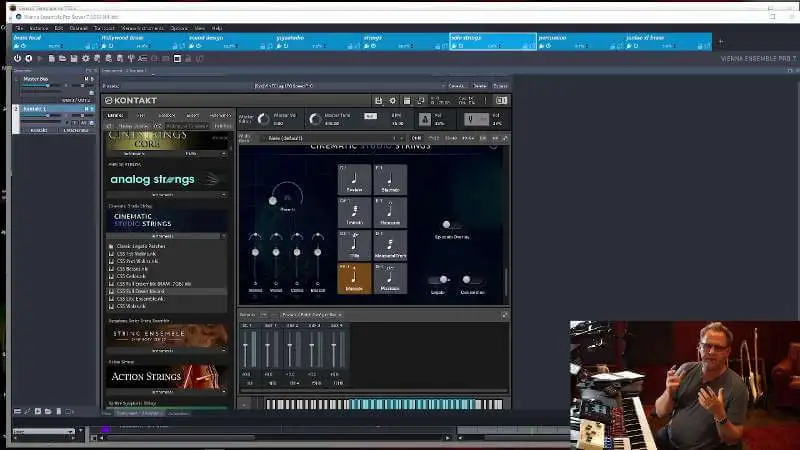Select the Staccato articulation tile
The width and height of the screenshot is (800, 450).
pyautogui.click(x=390, y=180)
